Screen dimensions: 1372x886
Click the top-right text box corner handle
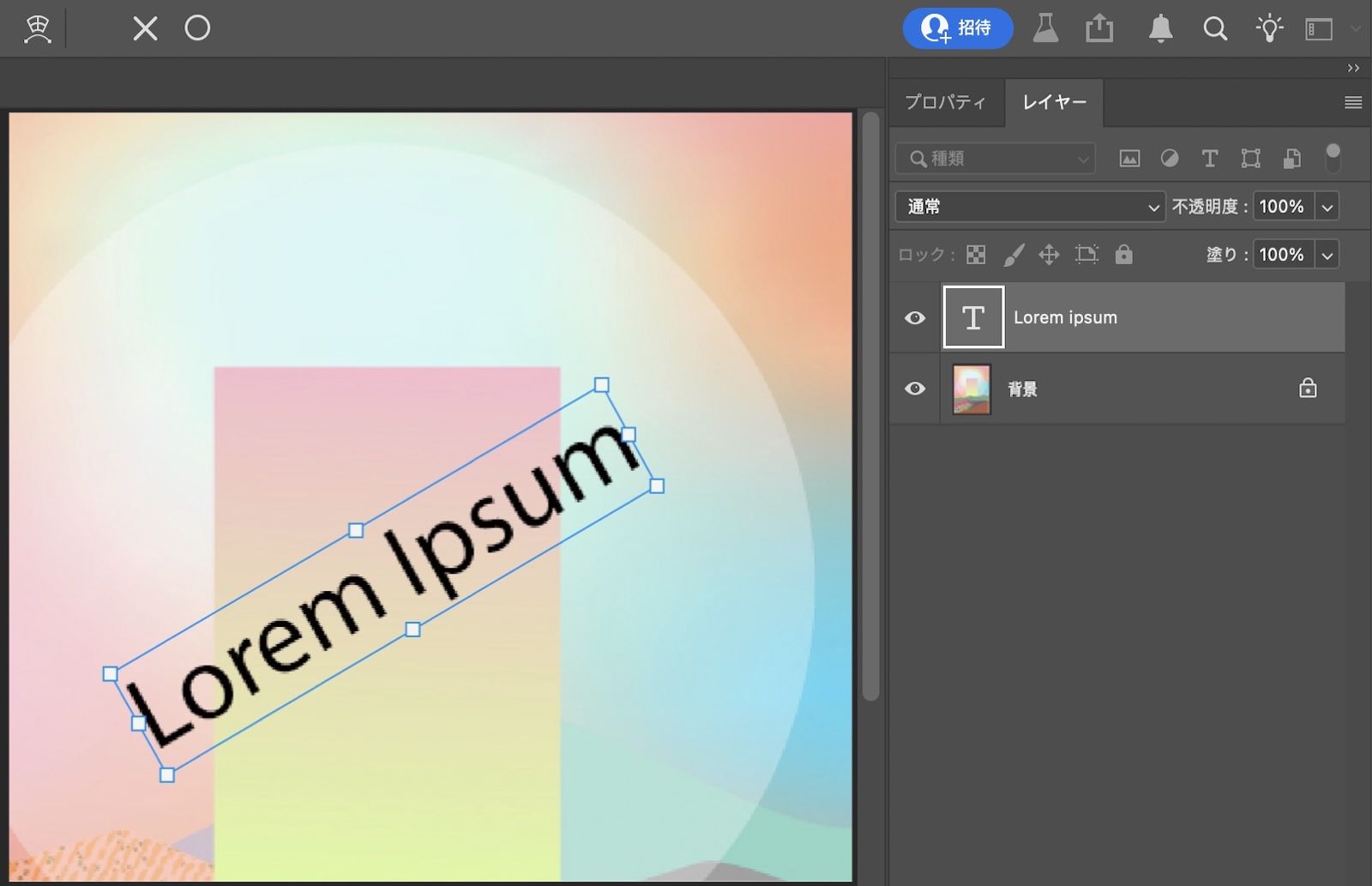[602, 385]
